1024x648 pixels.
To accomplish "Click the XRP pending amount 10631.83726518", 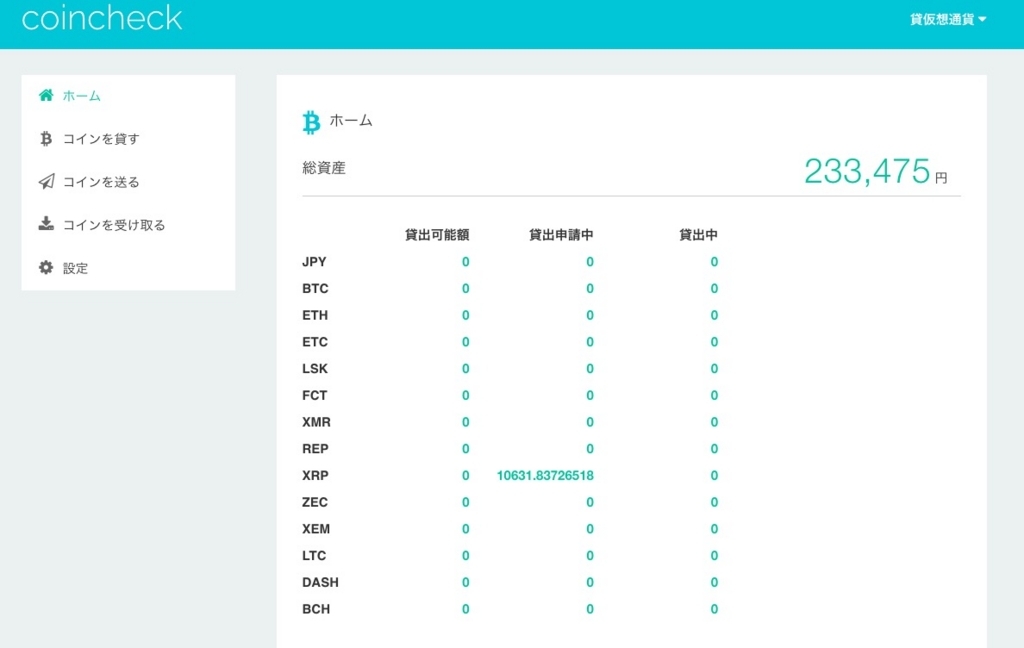I will pyautogui.click(x=545, y=476).
